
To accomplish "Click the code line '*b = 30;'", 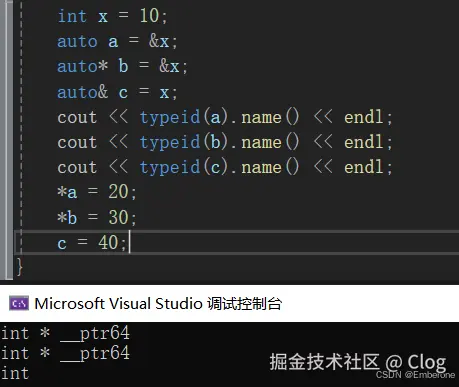I will tap(97, 217).
